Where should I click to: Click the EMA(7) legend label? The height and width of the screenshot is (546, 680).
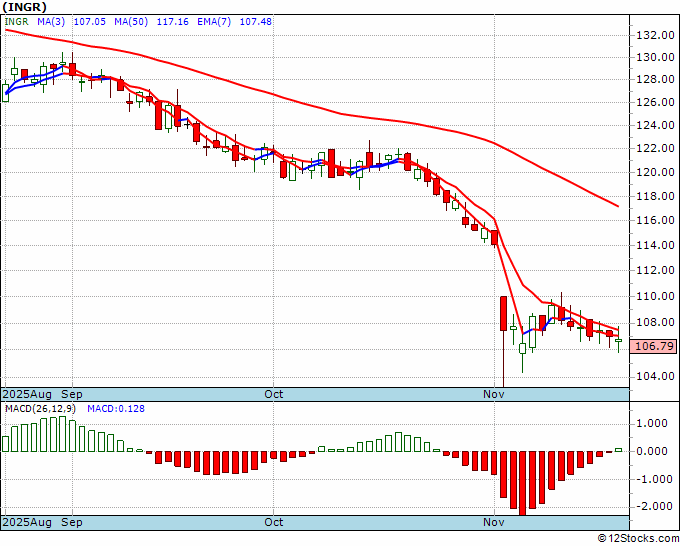[214, 21]
